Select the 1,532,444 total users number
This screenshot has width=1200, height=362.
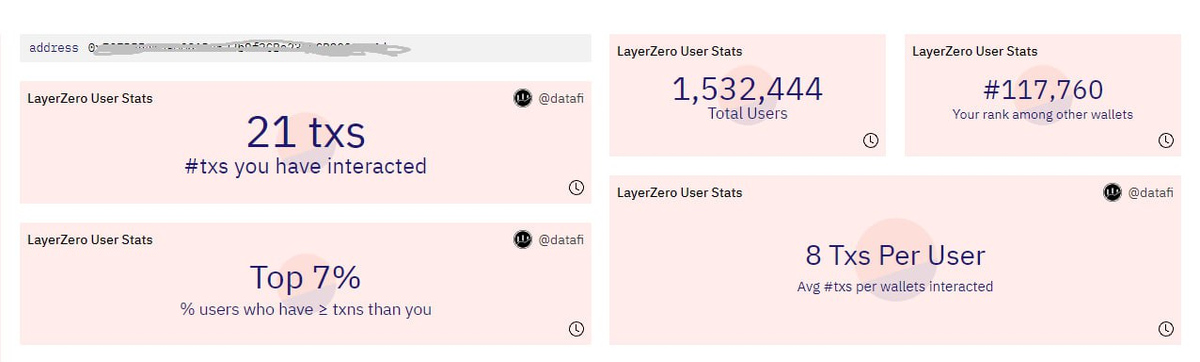[747, 89]
